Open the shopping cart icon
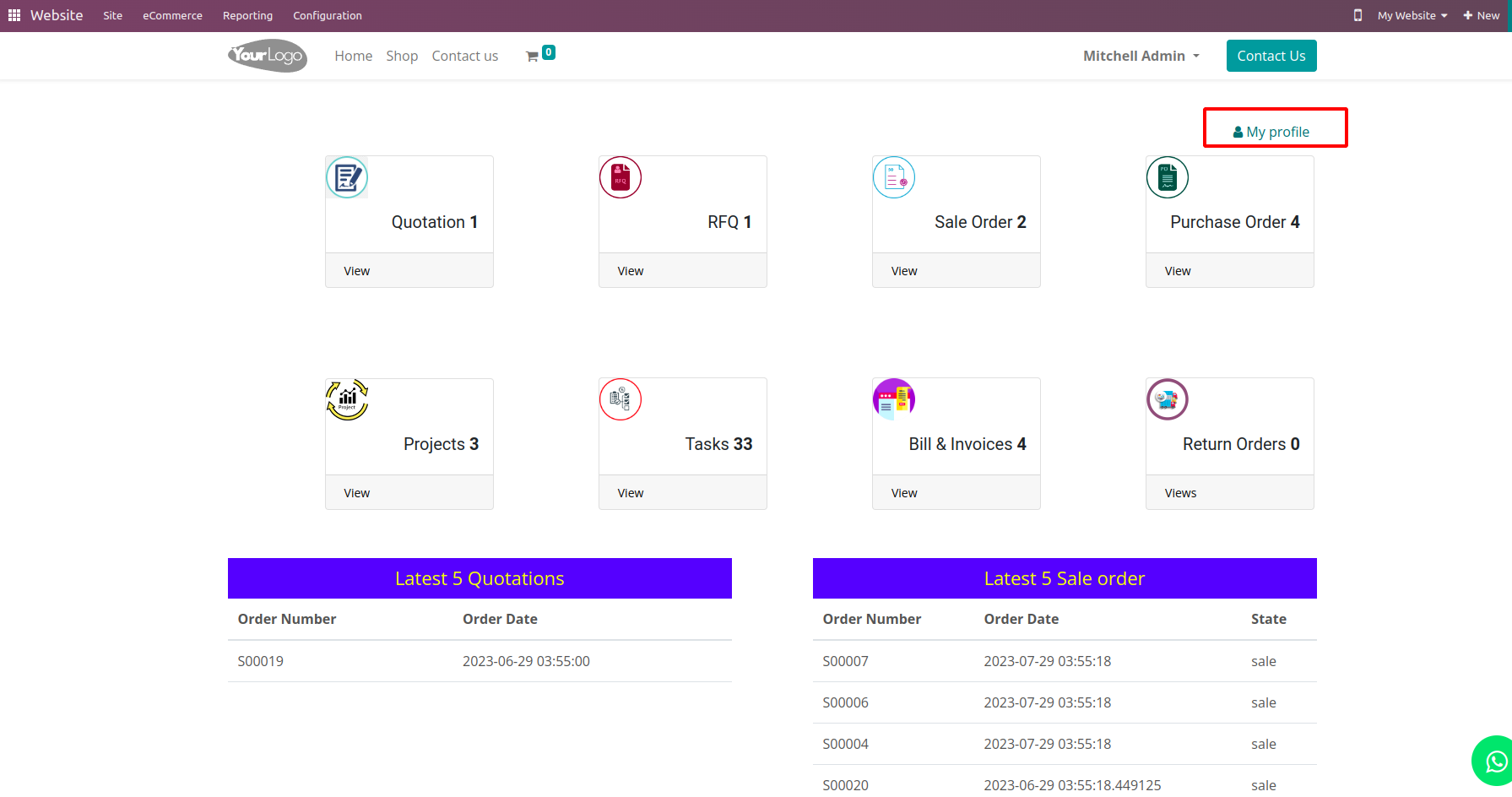1512x797 pixels. [x=532, y=57]
